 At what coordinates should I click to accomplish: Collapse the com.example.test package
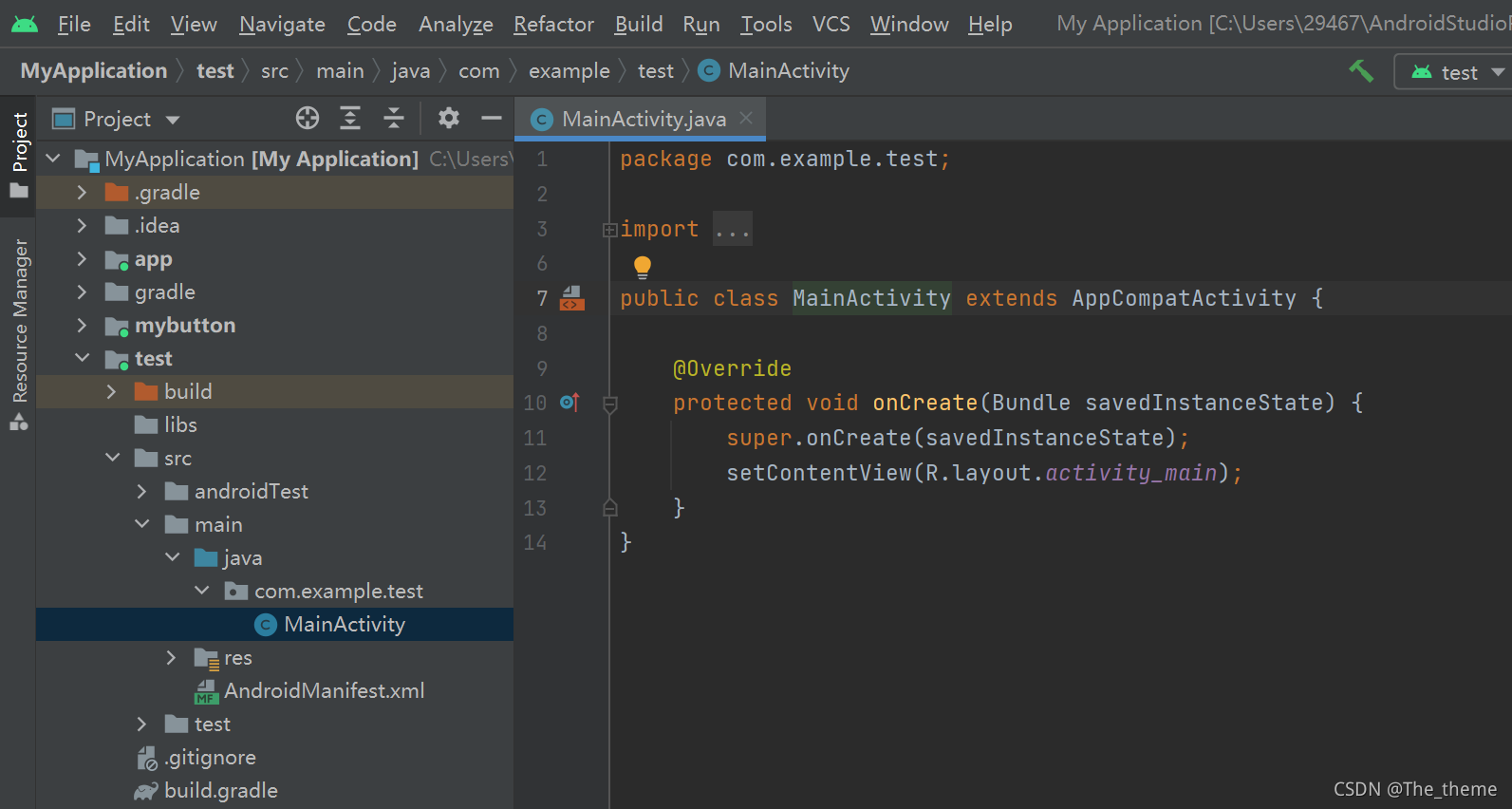(202, 591)
